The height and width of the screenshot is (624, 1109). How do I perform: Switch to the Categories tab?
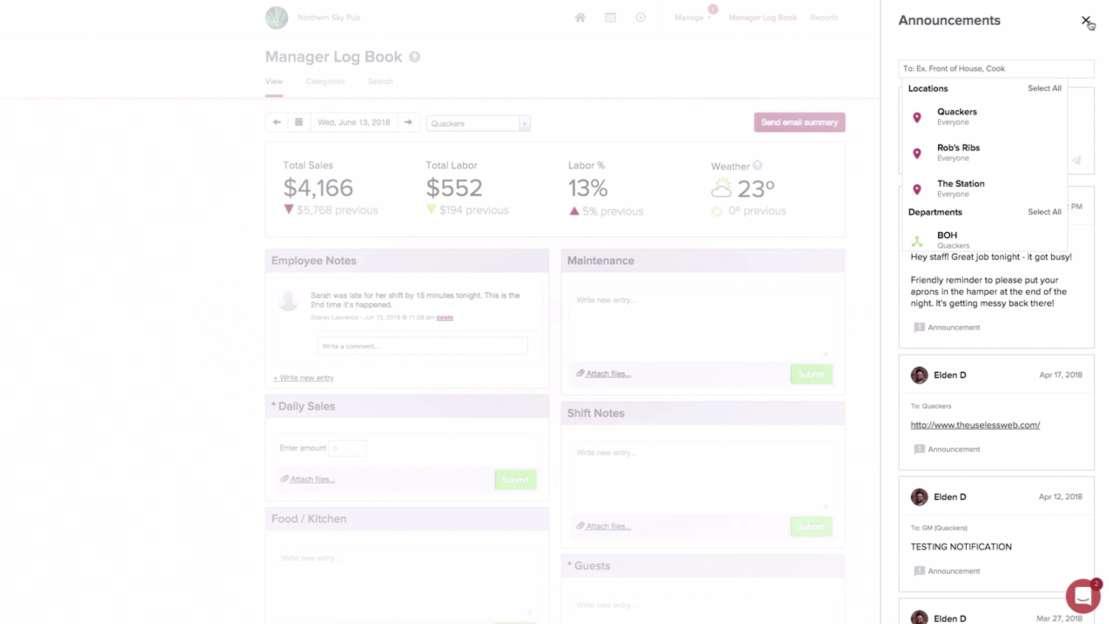pyautogui.click(x=325, y=82)
